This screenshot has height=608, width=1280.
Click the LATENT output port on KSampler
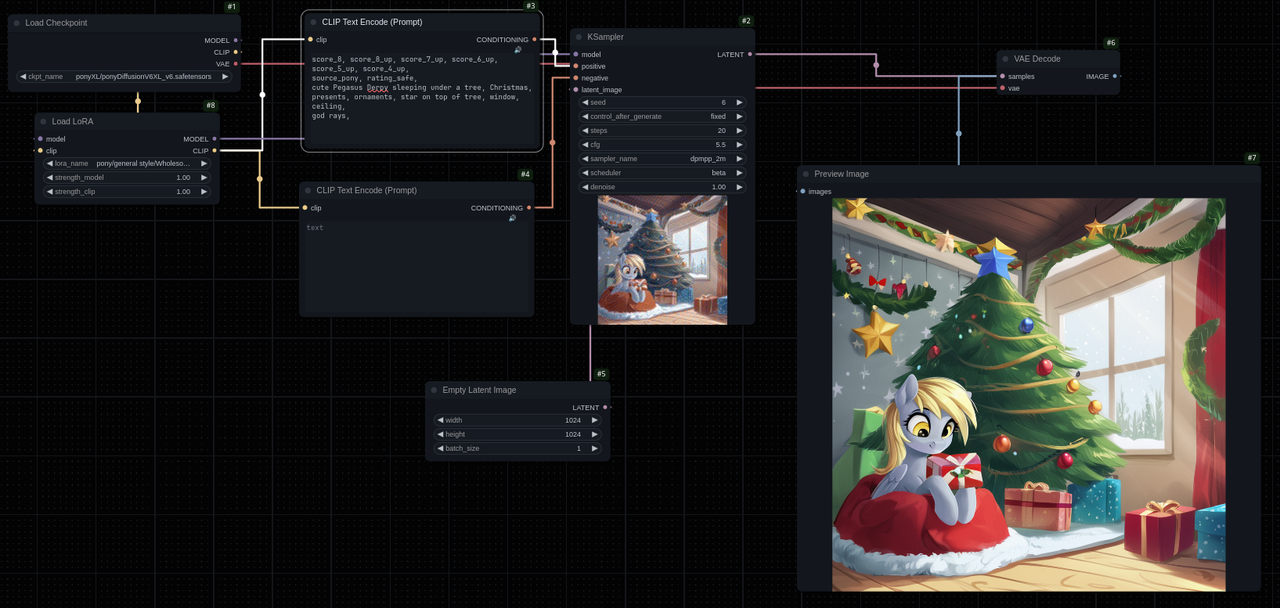(x=750, y=54)
